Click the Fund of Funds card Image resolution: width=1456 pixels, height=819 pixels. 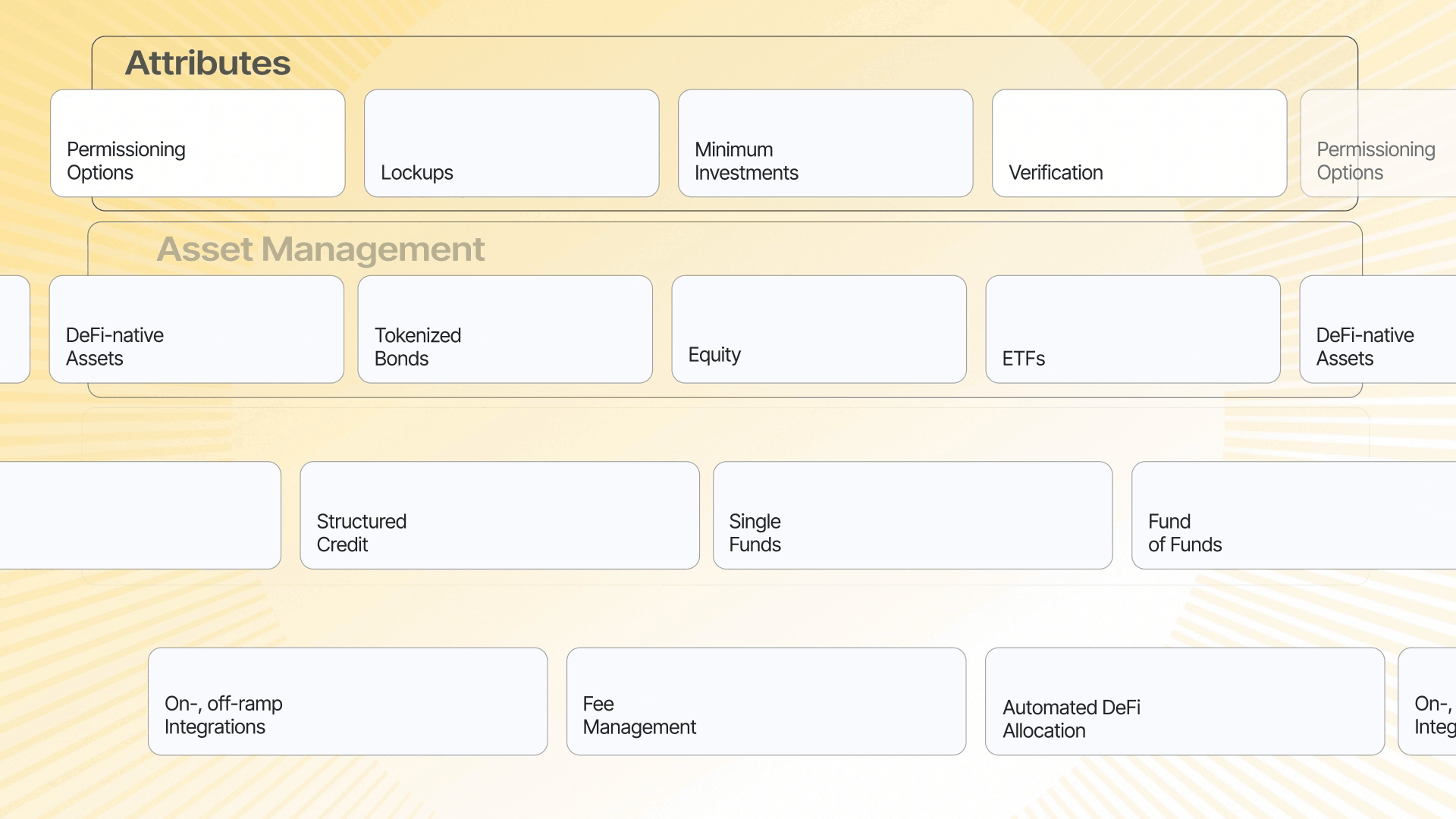(x=1294, y=516)
